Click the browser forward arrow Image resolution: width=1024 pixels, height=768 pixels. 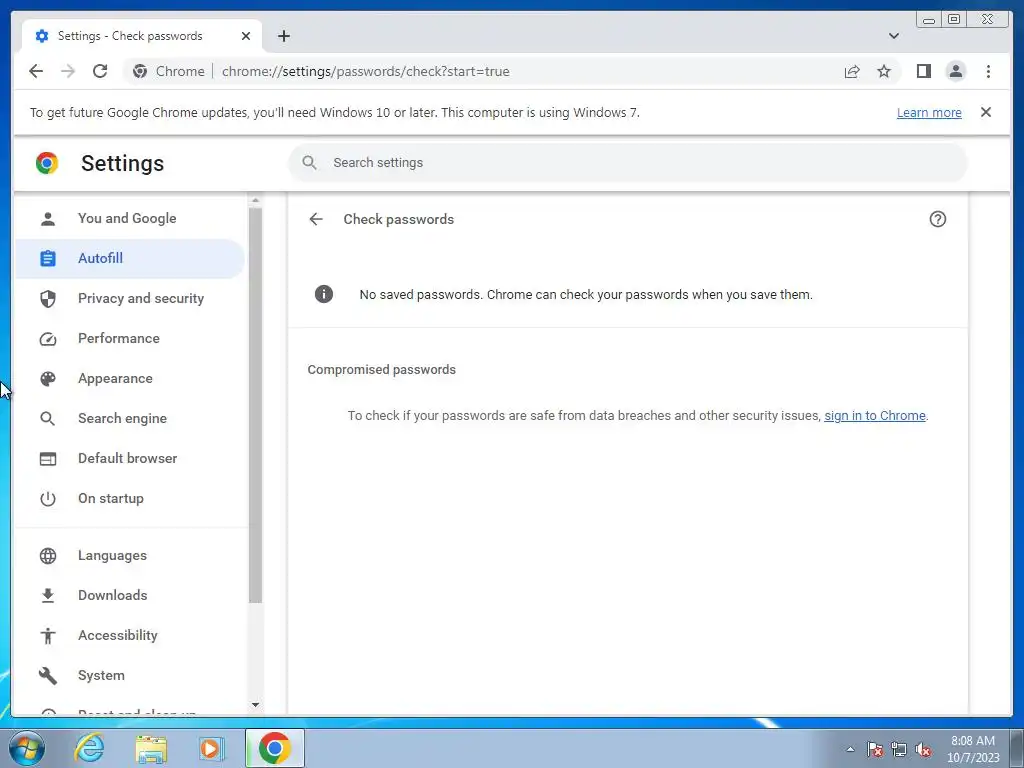pos(68,71)
